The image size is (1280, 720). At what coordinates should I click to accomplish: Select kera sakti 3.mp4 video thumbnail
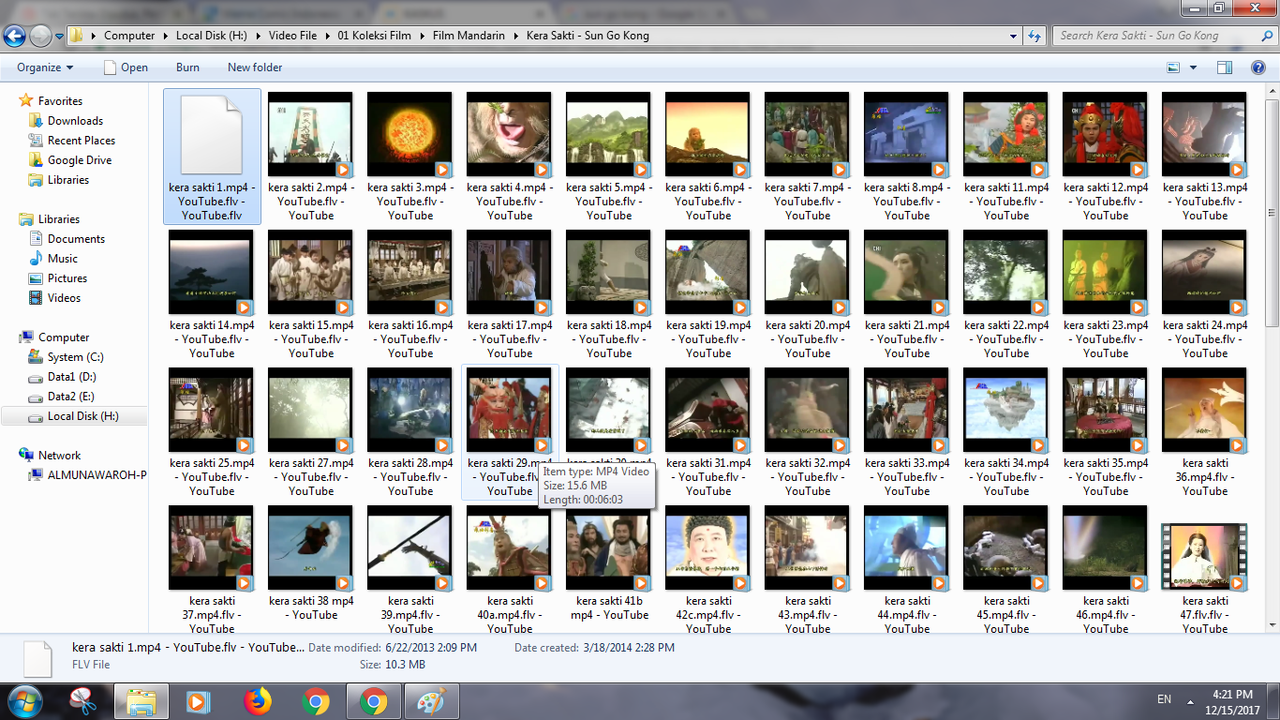pyautogui.click(x=410, y=135)
